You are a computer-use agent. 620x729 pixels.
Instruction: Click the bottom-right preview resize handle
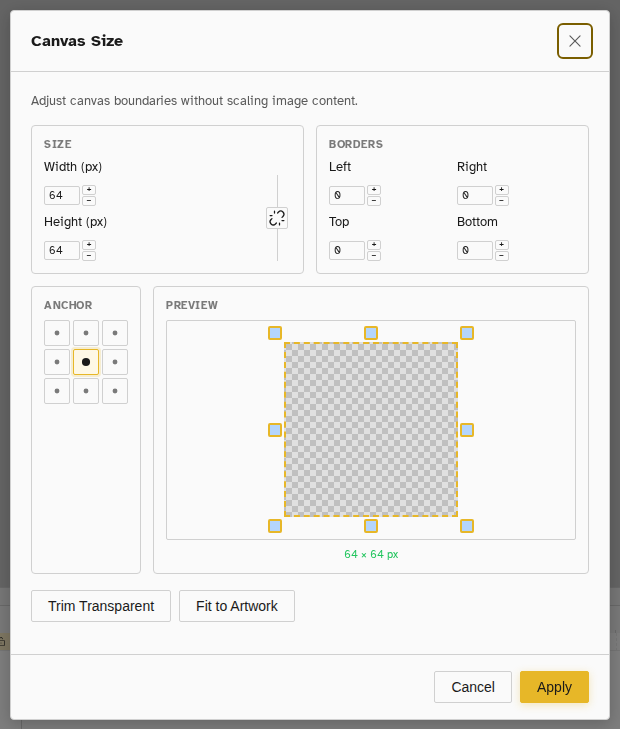467,526
